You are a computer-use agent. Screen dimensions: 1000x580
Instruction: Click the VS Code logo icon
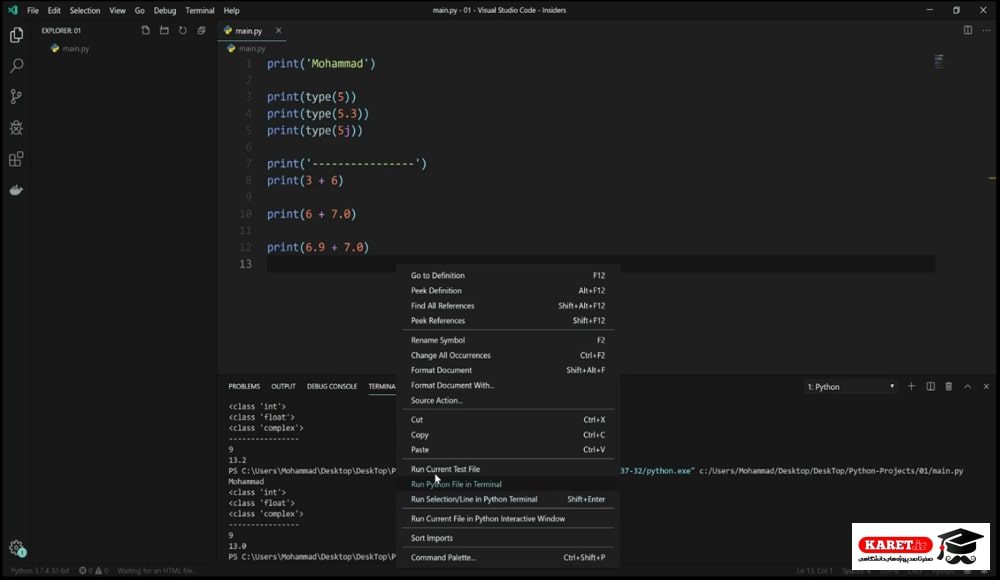(12, 10)
